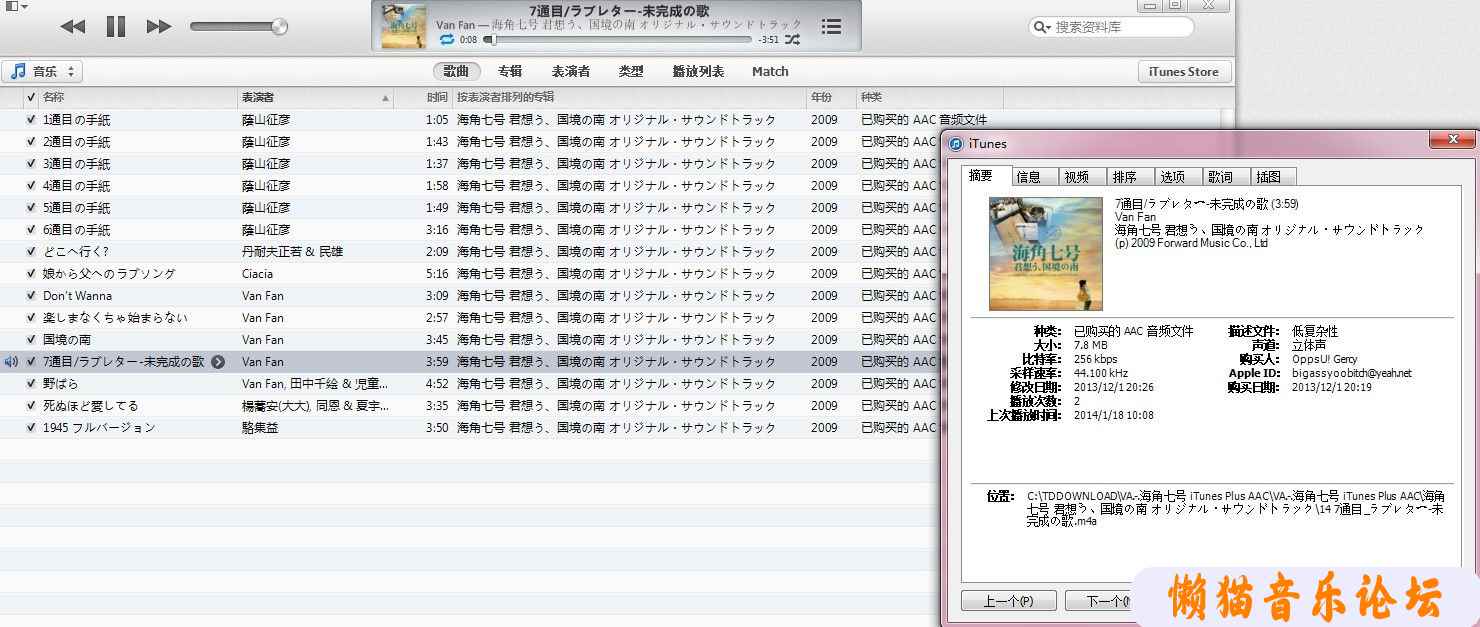1480x627 pixels.
Task: Sort by the 年份 column header
Action: point(832,97)
